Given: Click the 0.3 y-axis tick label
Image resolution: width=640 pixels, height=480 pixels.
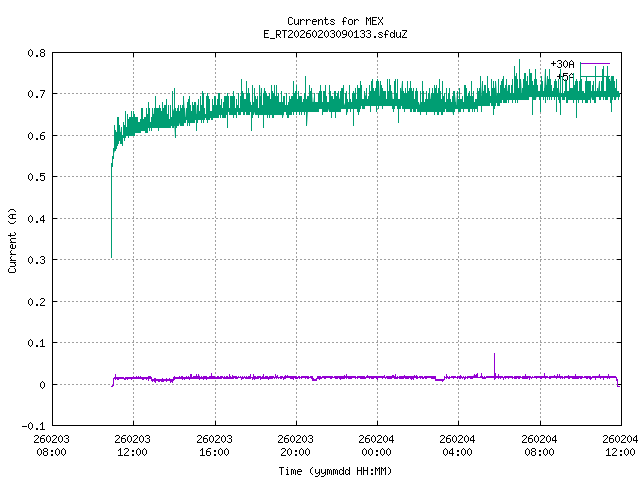Looking at the screenshot, I should click(x=36, y=260).
